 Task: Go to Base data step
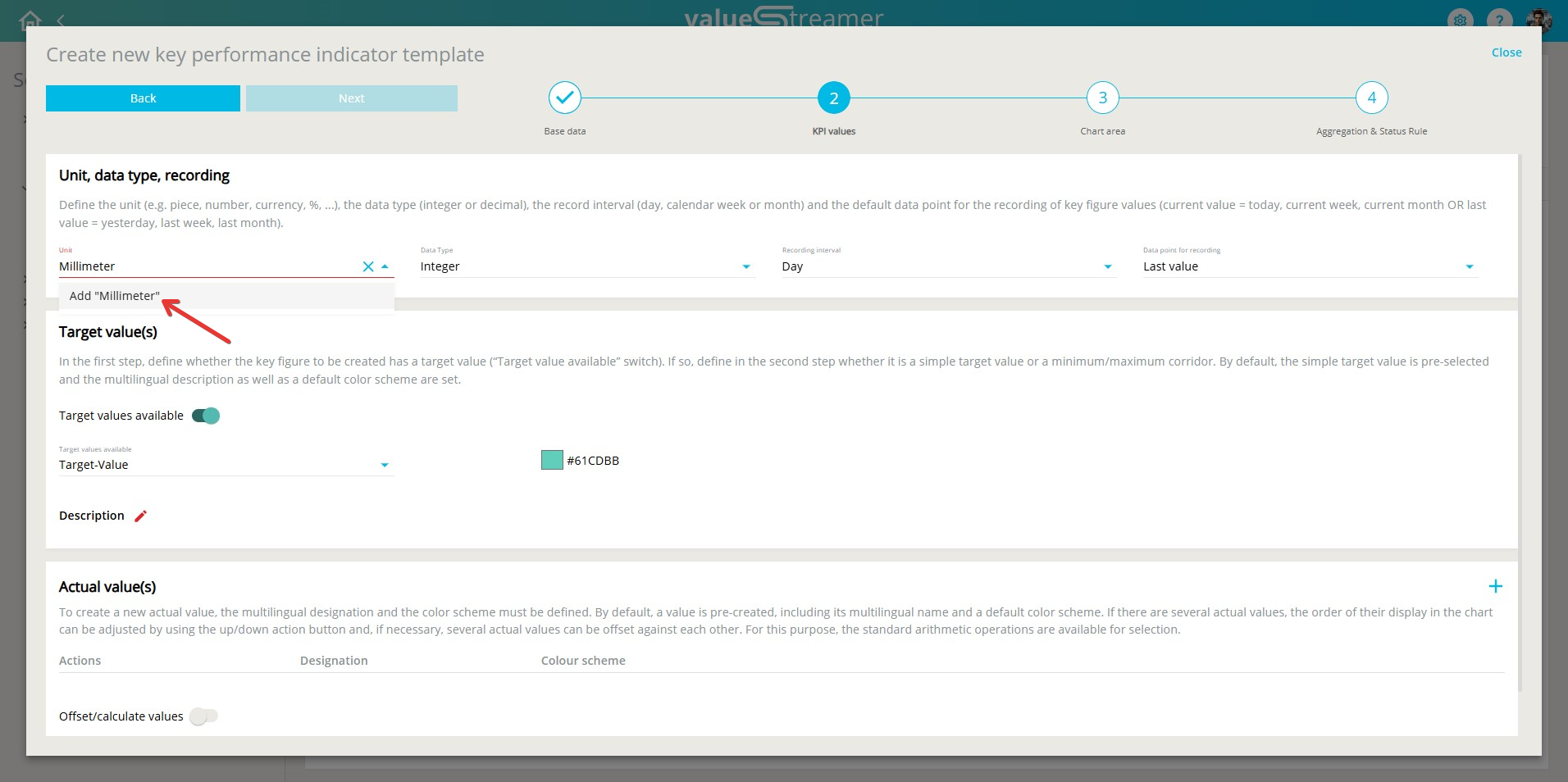tap(564, 98)
